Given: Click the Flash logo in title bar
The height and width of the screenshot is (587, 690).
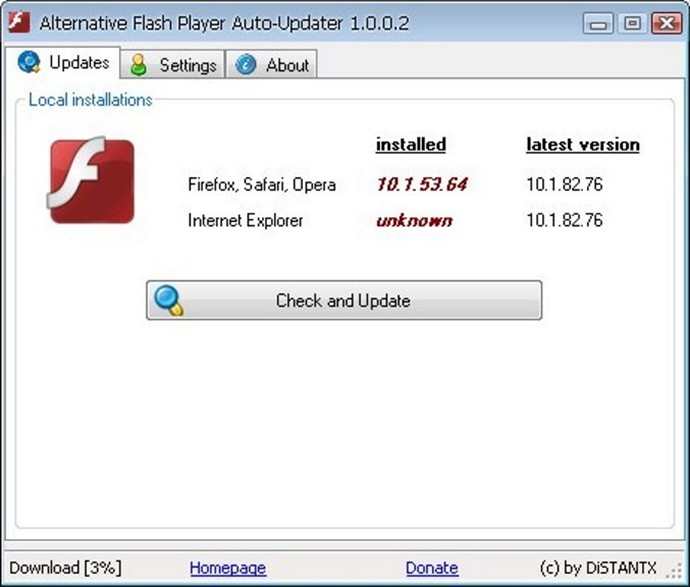Looking at the screenshot, I should (x=19, y=22).
